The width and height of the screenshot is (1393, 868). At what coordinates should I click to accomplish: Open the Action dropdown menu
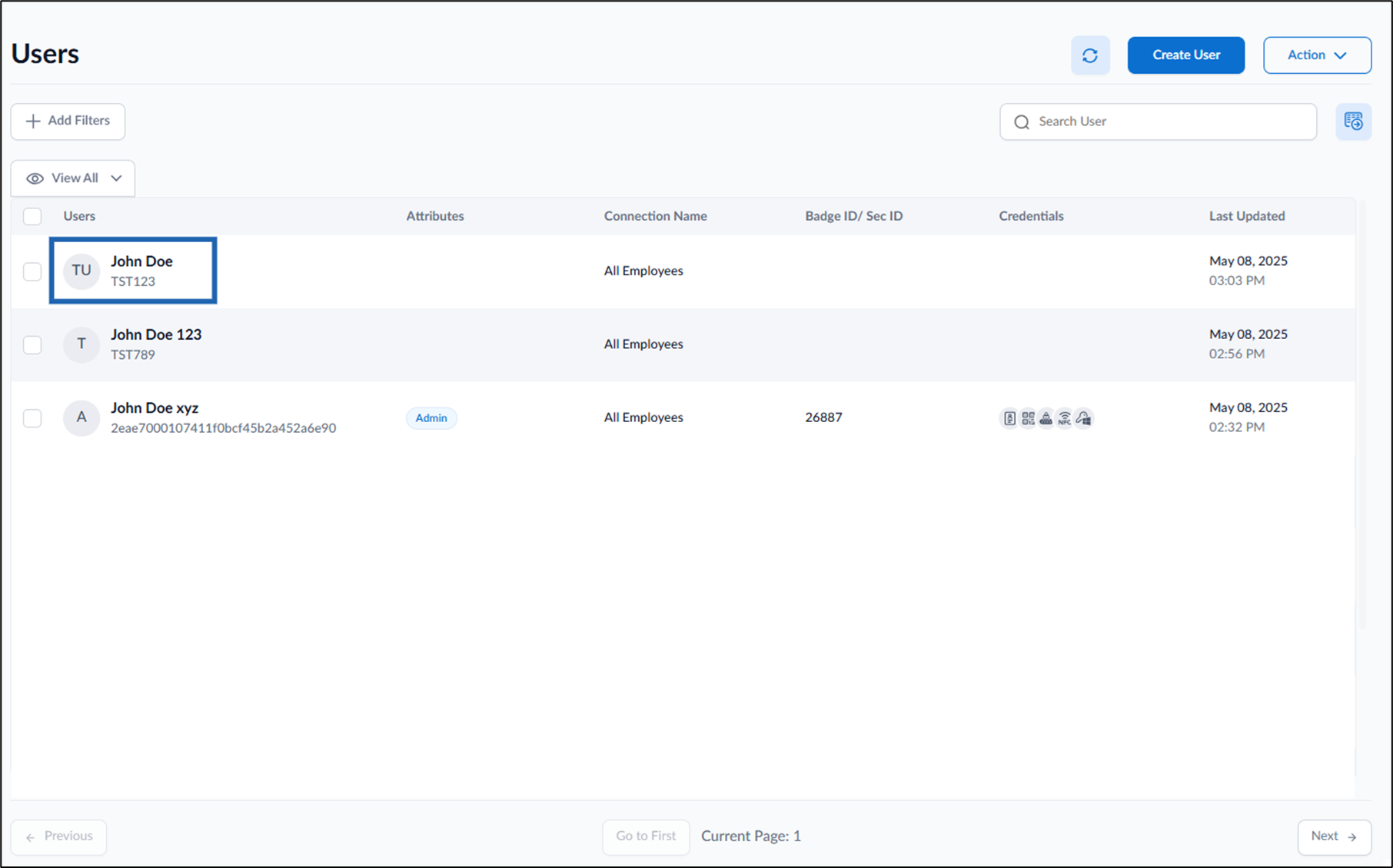pos(1317,55)
